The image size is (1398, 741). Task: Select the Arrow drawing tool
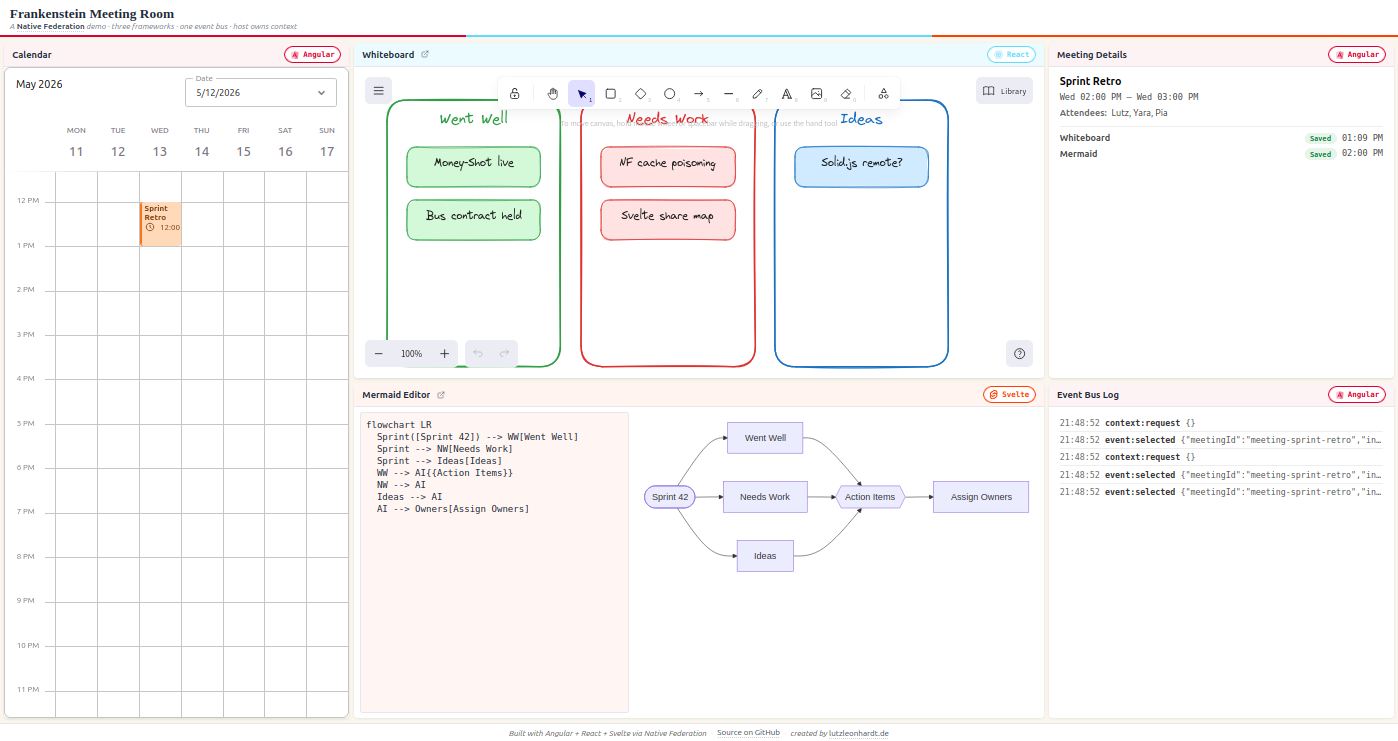(699, 94)
